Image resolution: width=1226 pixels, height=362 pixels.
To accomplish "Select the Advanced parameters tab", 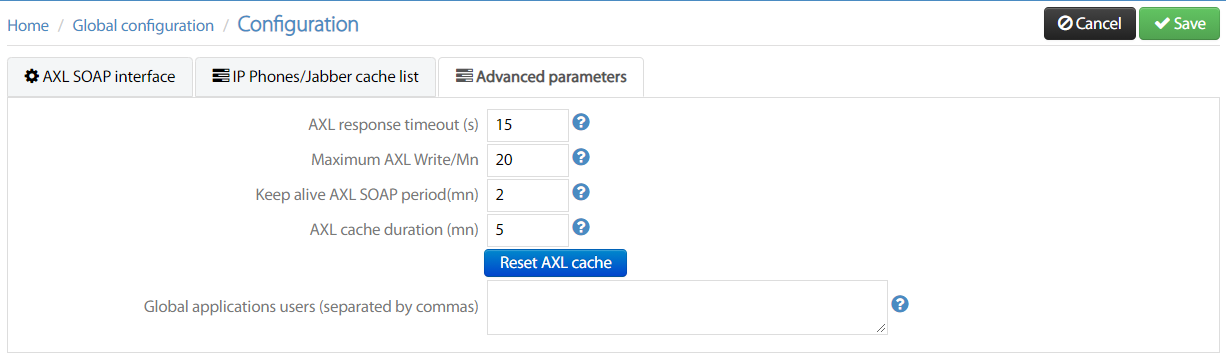I will (541, 77).
